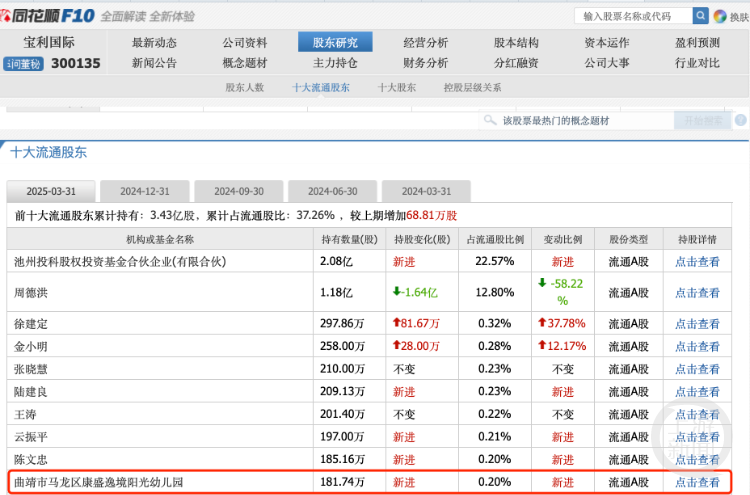The image size is (750, 495).
Task: View details for 曲靖市马龙区康盛逸境阳光幼儿园
Action: [x=697, y=483]
